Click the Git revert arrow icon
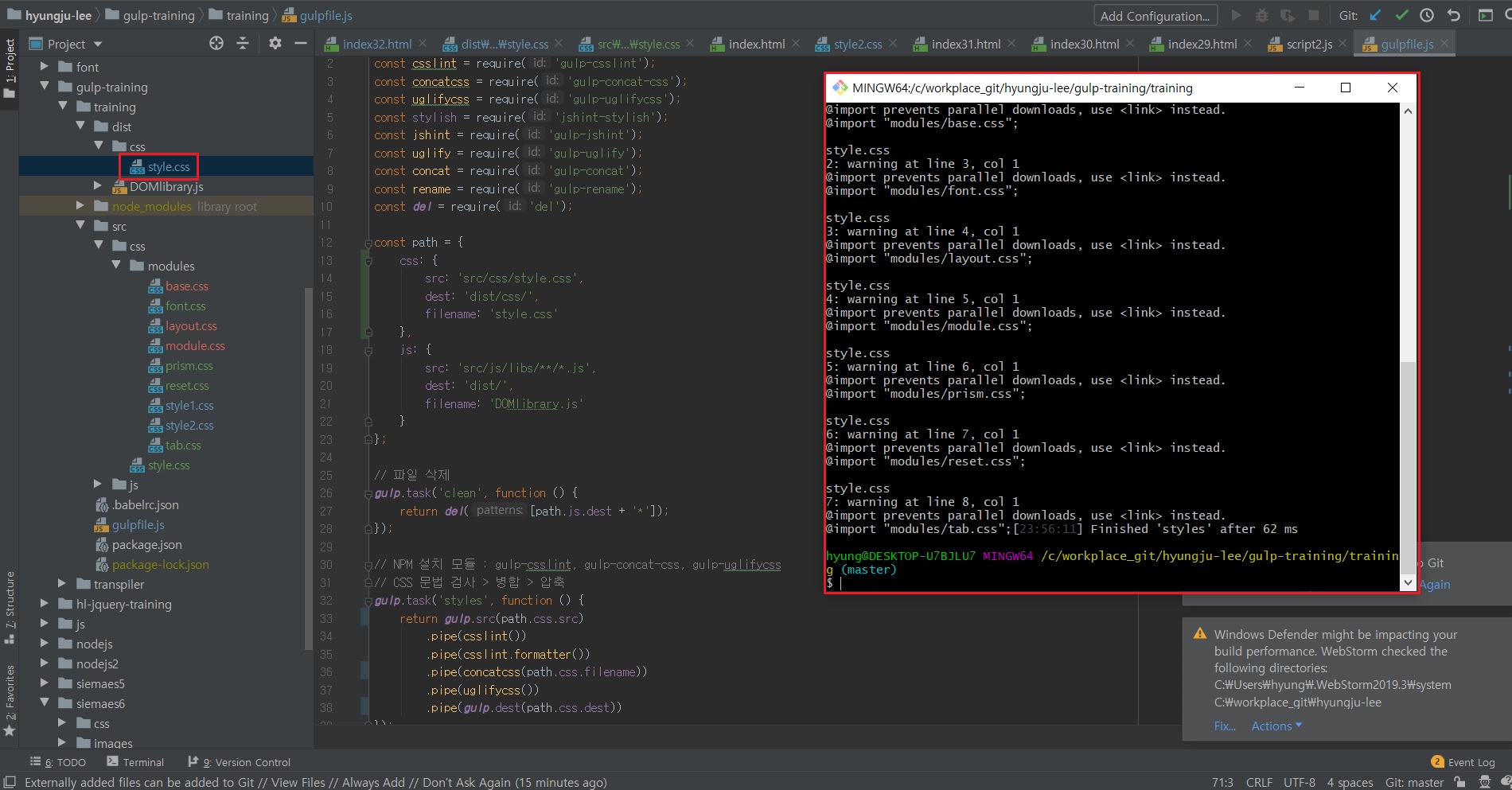The image size is (1512, 790). click(1453, 15)
